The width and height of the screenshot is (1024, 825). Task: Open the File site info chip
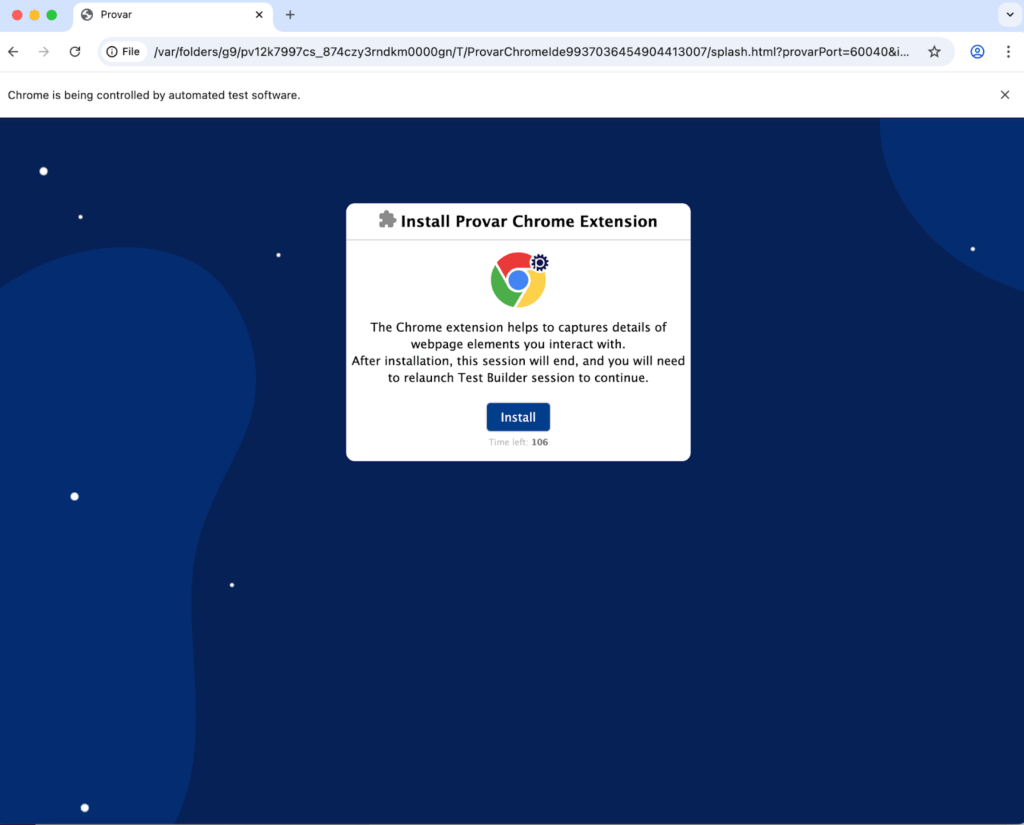[123, 52]
